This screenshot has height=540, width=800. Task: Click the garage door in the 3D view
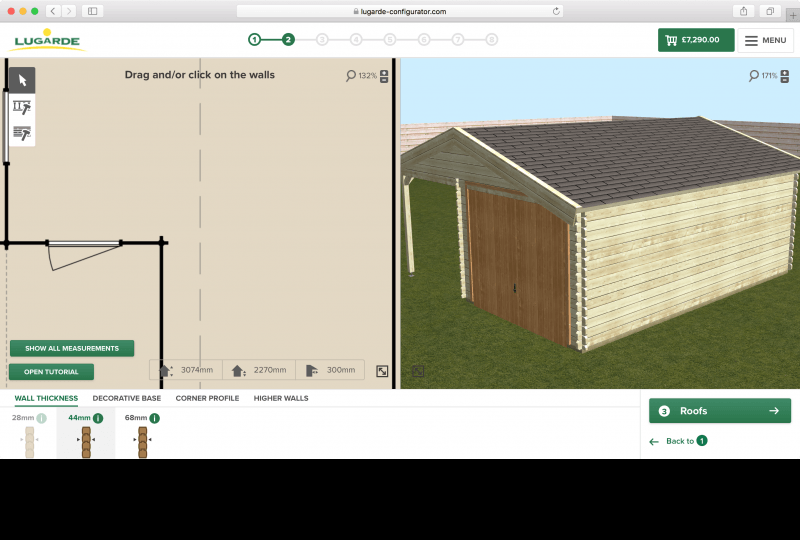(518, 264)
